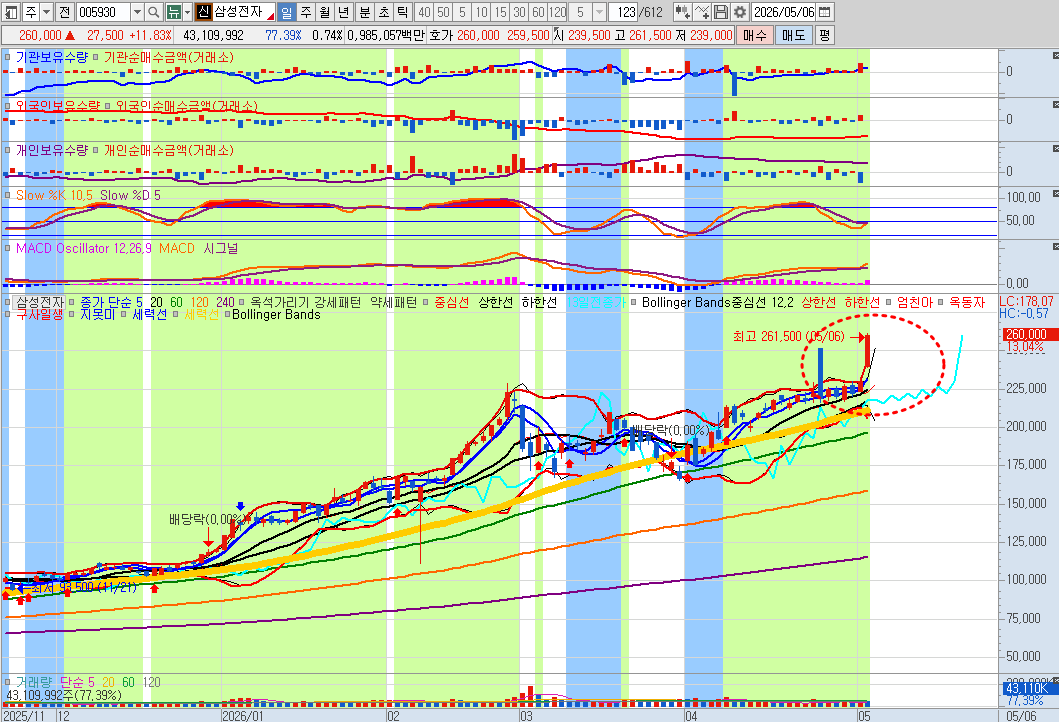Click the 호가 quote label
Viewport: 1059px width, 722px height.
click(x=441, y=35)
